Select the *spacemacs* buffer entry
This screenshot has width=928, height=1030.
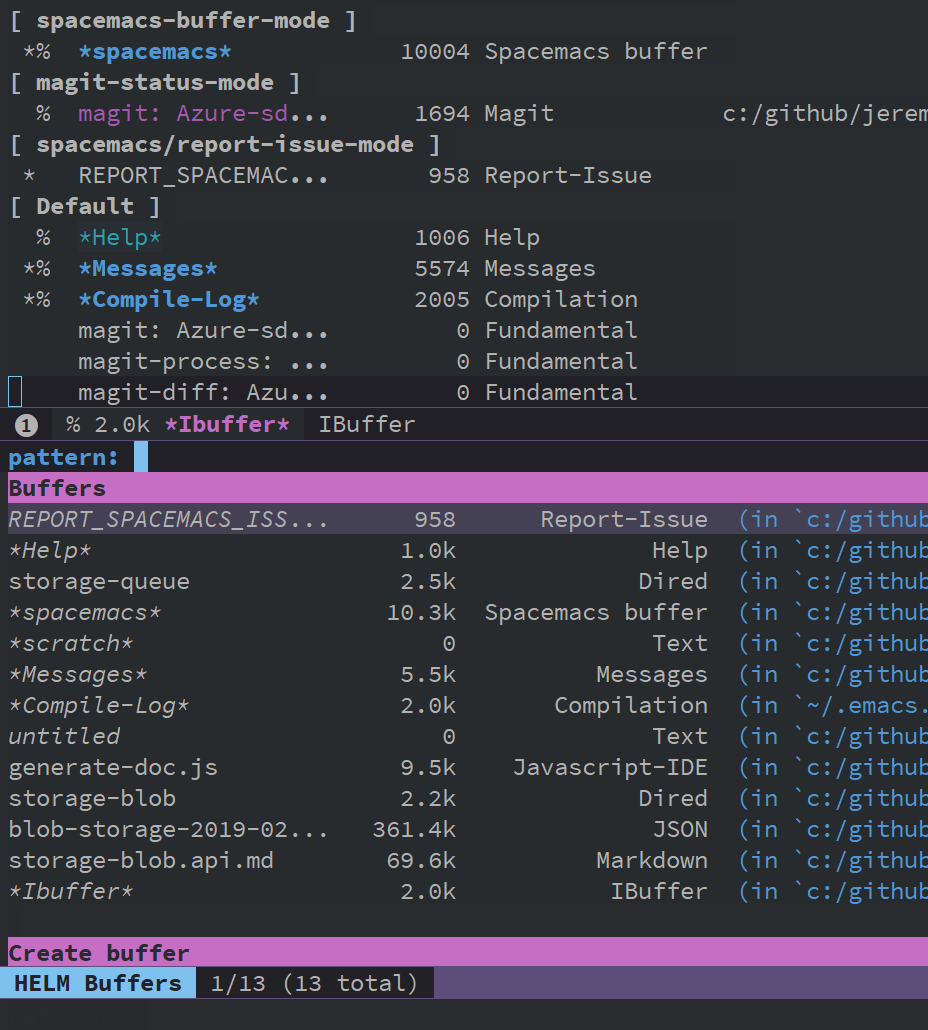pos(153,50)
